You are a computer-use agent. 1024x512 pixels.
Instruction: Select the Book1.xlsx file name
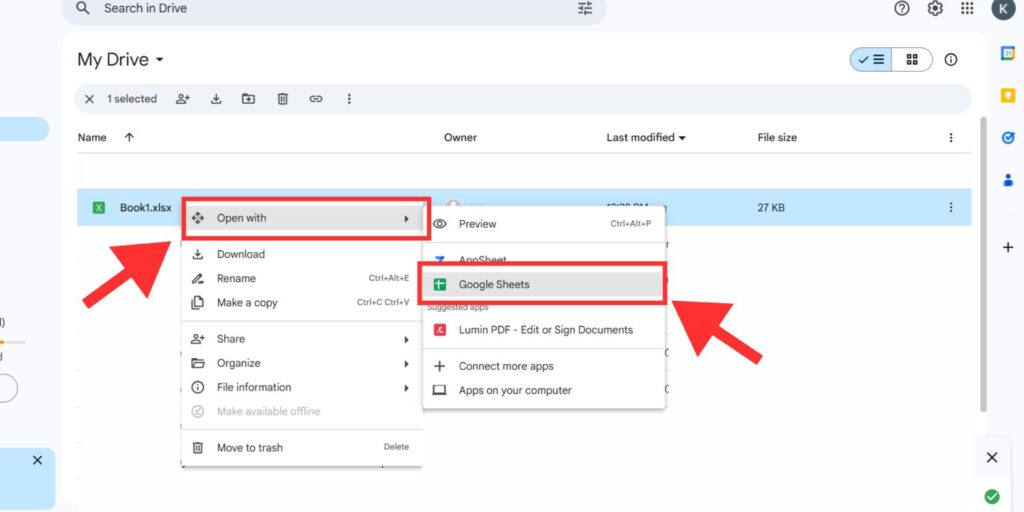(x=146, y=208)
